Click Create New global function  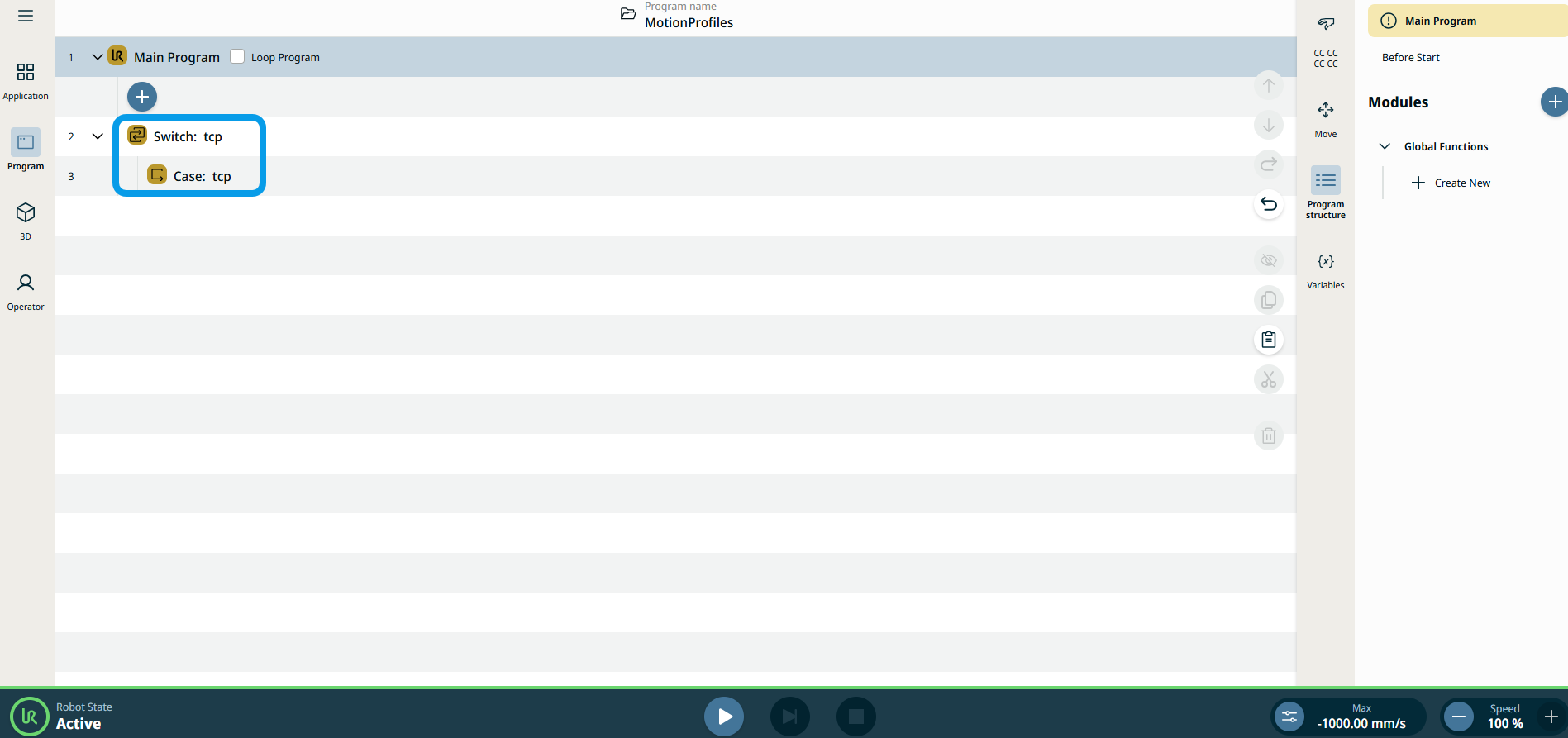pos(1451,183)
